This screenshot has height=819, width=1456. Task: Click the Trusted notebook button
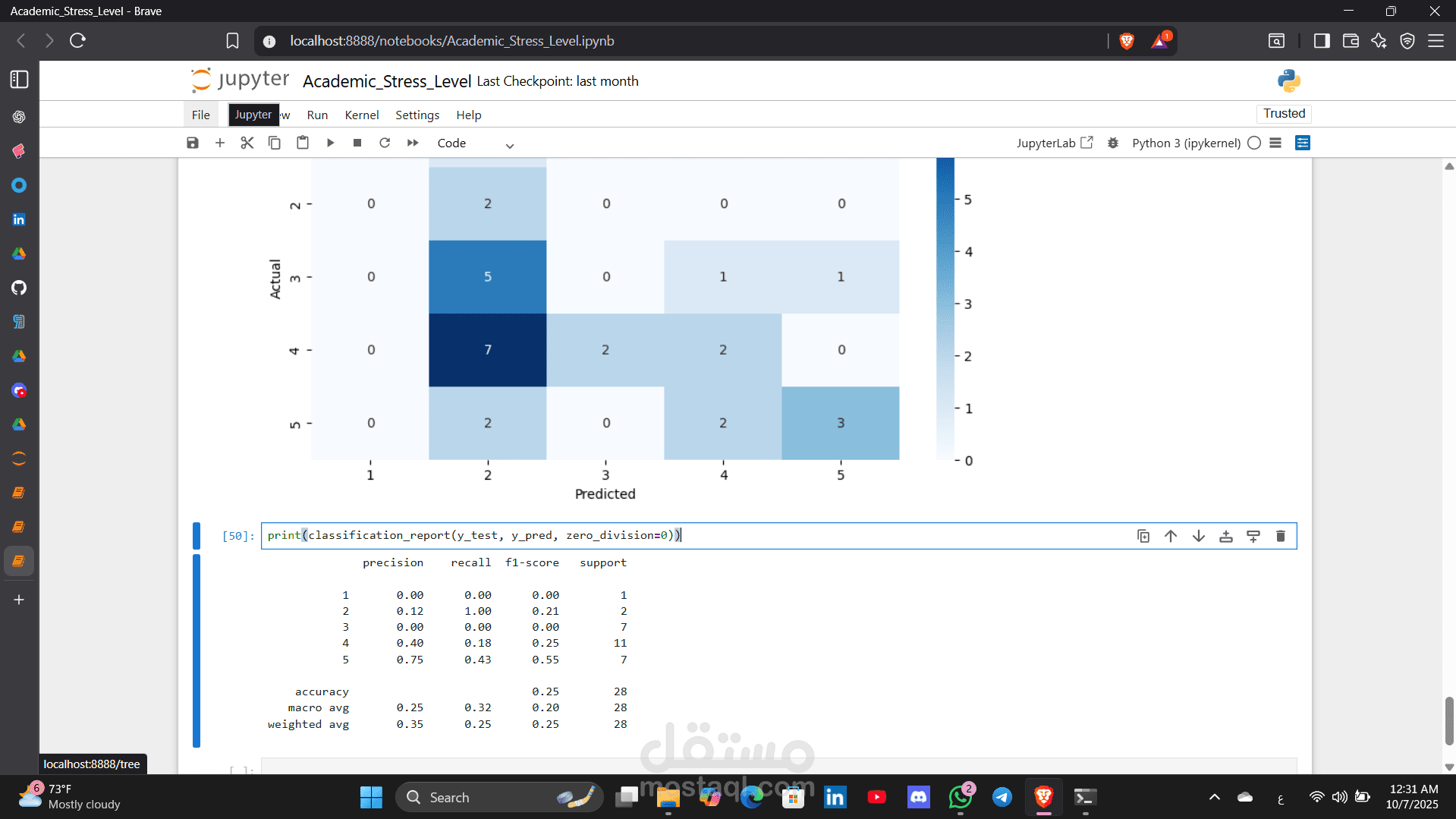(x=1284, y=113)
